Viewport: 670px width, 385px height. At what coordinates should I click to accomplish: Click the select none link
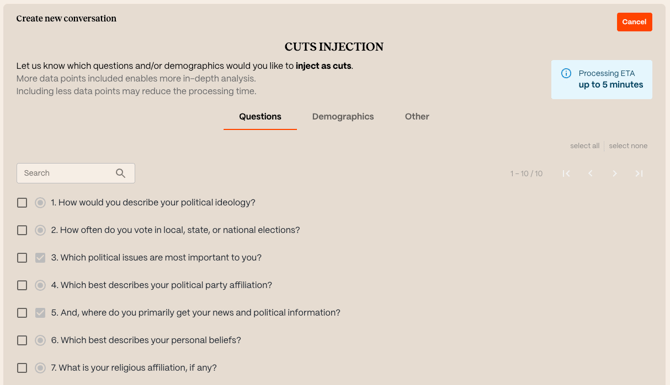click(x=628, y=146)
